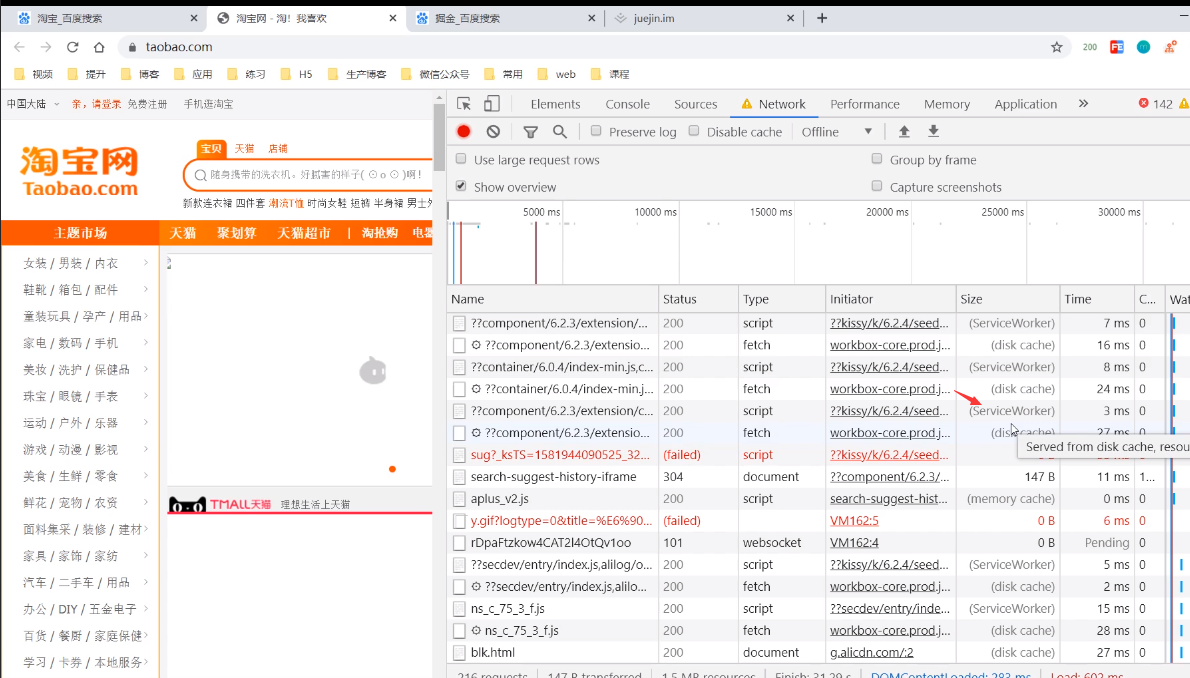The height and width of the screenshot is (678, 1190).
Task: Expand the 运动 / 户外 / 乐器 category arrow
Action: pyautogui.click(x=146, y=423)
